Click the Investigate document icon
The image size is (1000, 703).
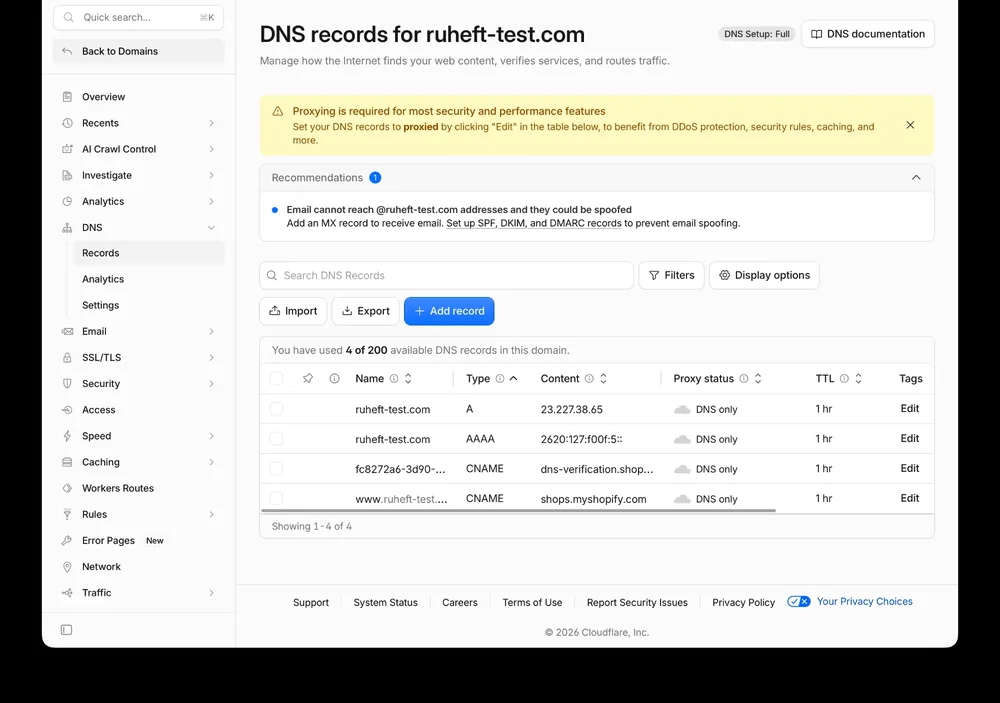tap(67, 175)
